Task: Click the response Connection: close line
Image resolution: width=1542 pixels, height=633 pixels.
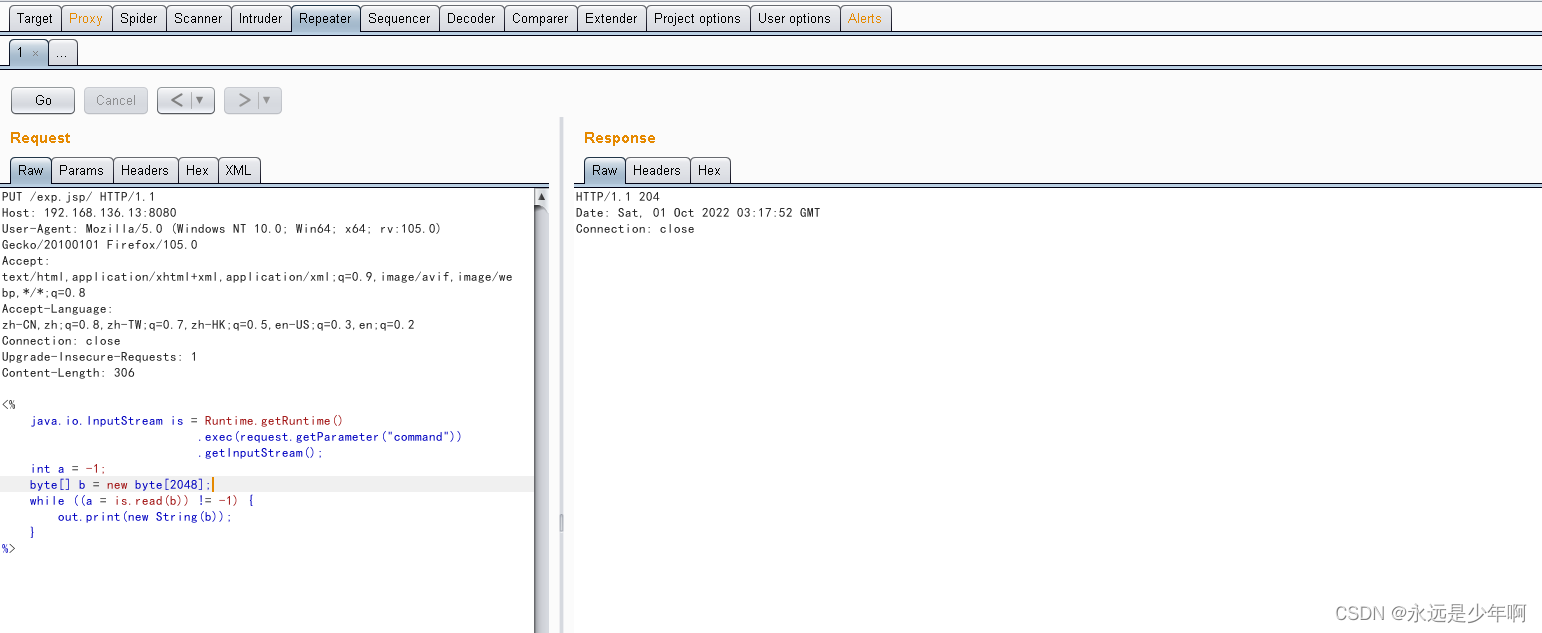Action: point(635,229)
